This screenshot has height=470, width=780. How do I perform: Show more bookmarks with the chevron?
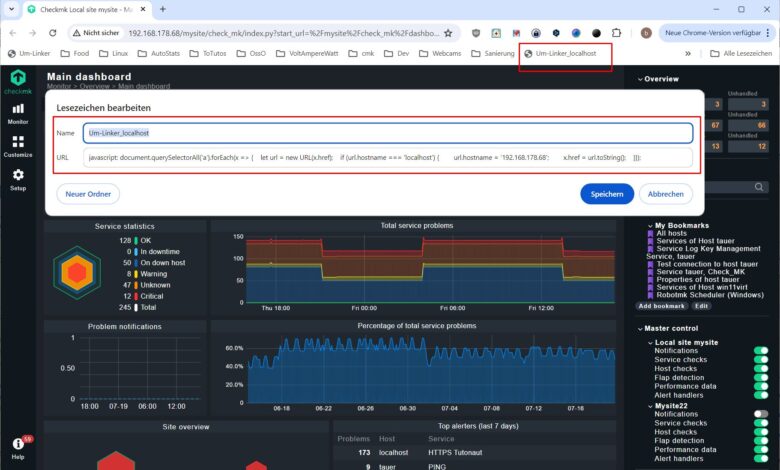coord(688,53)
